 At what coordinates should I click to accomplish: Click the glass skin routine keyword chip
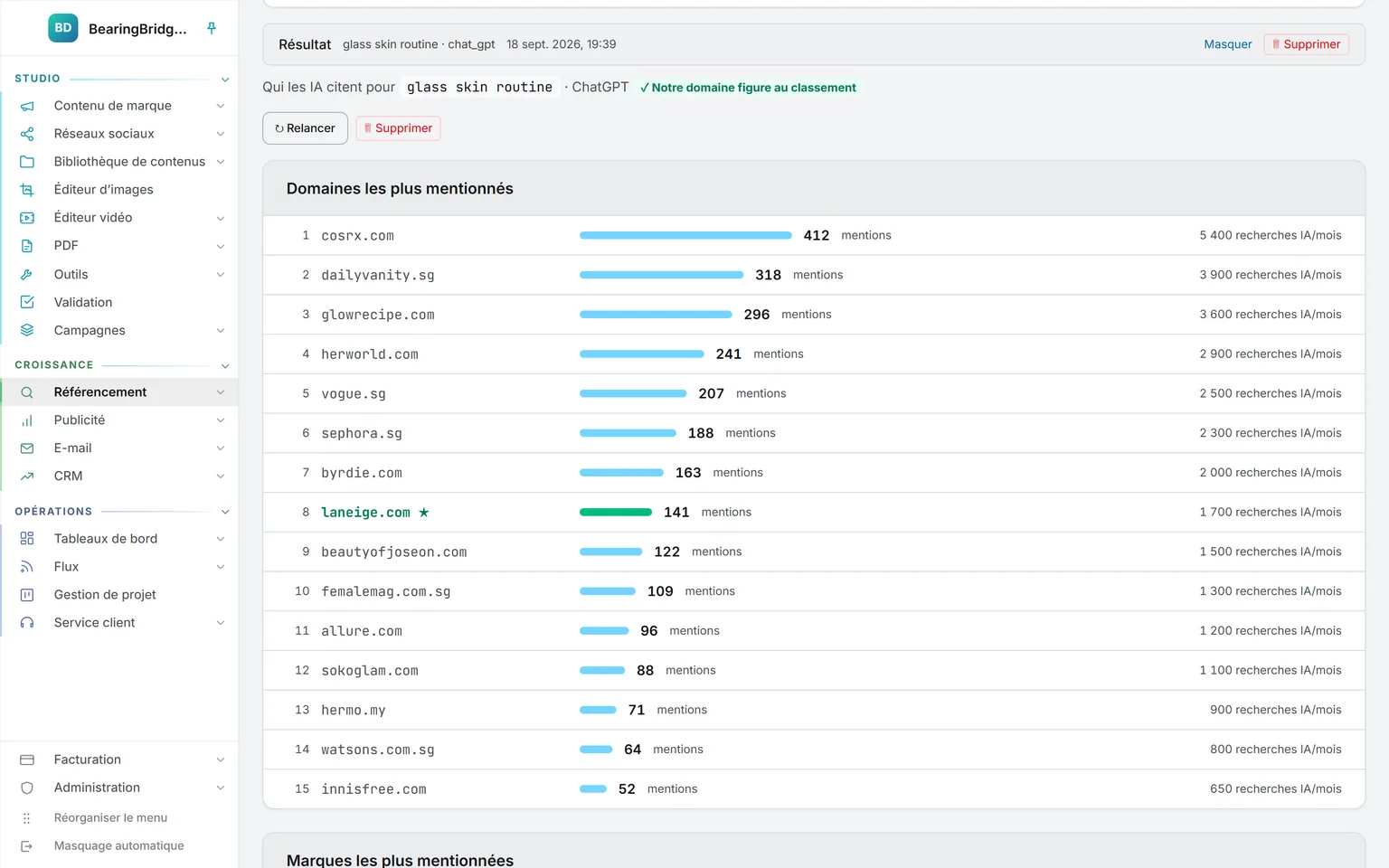pos(479,88)
